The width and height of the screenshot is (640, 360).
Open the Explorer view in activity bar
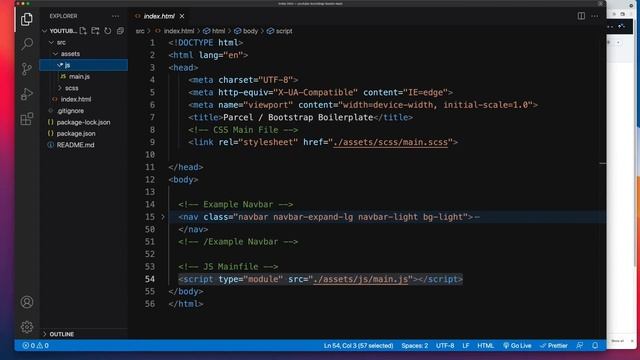tap(27, 19)
